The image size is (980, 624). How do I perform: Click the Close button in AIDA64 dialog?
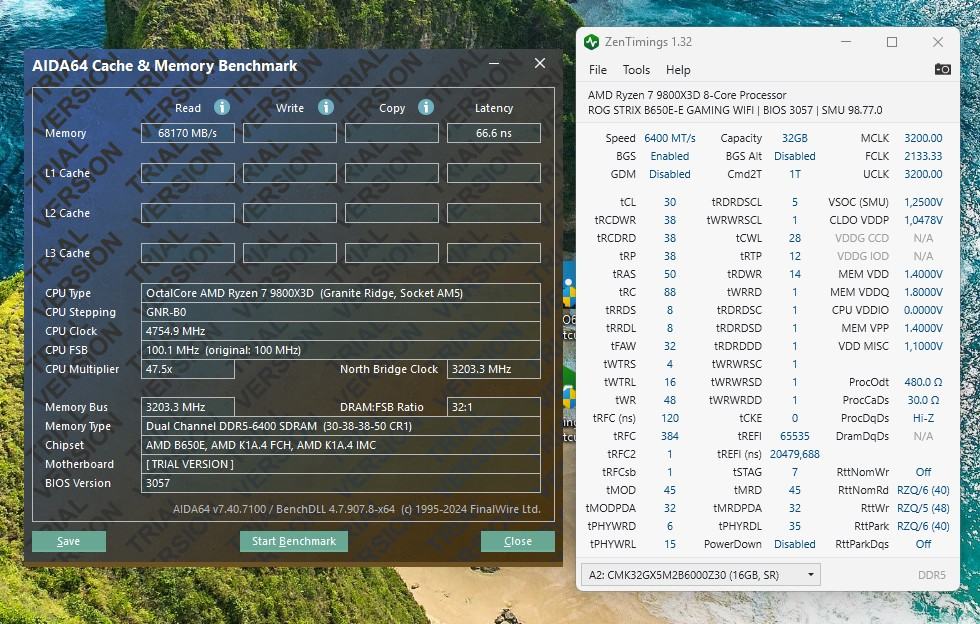point(518,541)
